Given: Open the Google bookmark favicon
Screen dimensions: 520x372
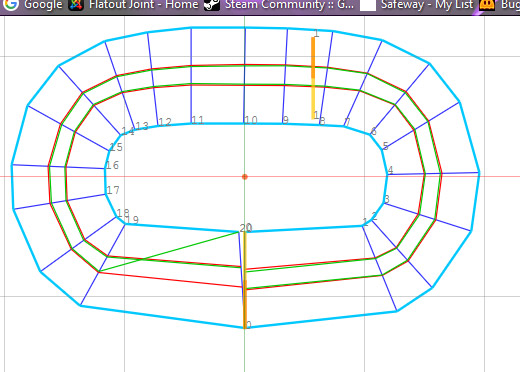Looking at the screenshot, I should [x=11, y=4].
